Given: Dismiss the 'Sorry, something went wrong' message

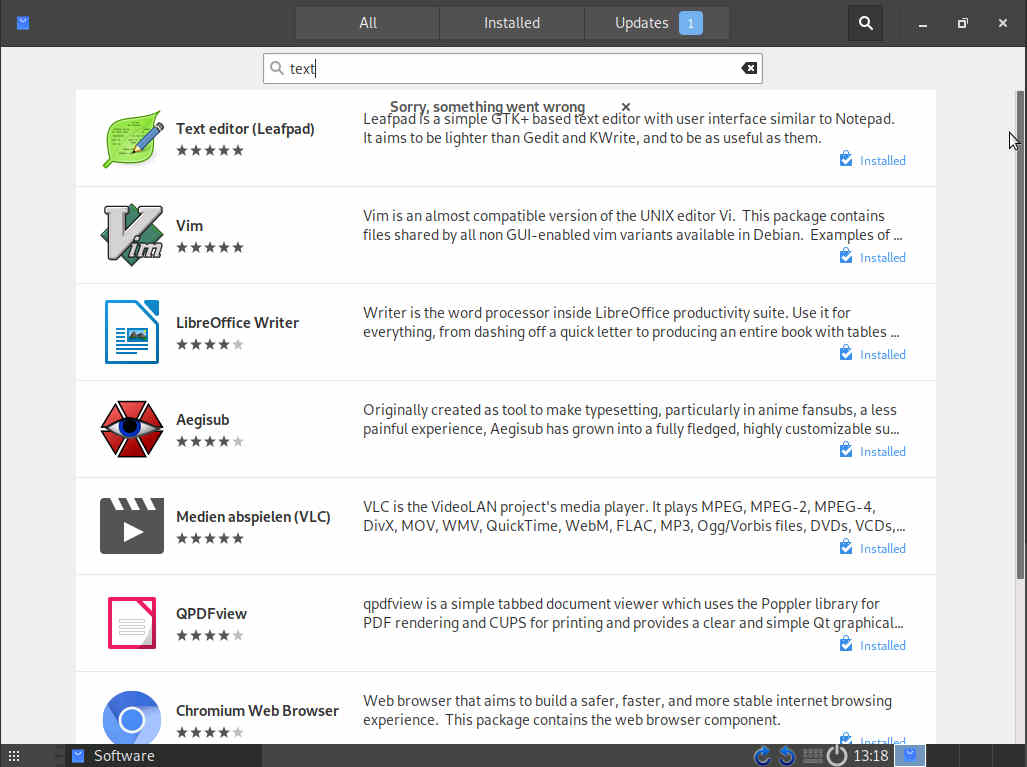Looking at the screenshot, I should coord(626,107).
